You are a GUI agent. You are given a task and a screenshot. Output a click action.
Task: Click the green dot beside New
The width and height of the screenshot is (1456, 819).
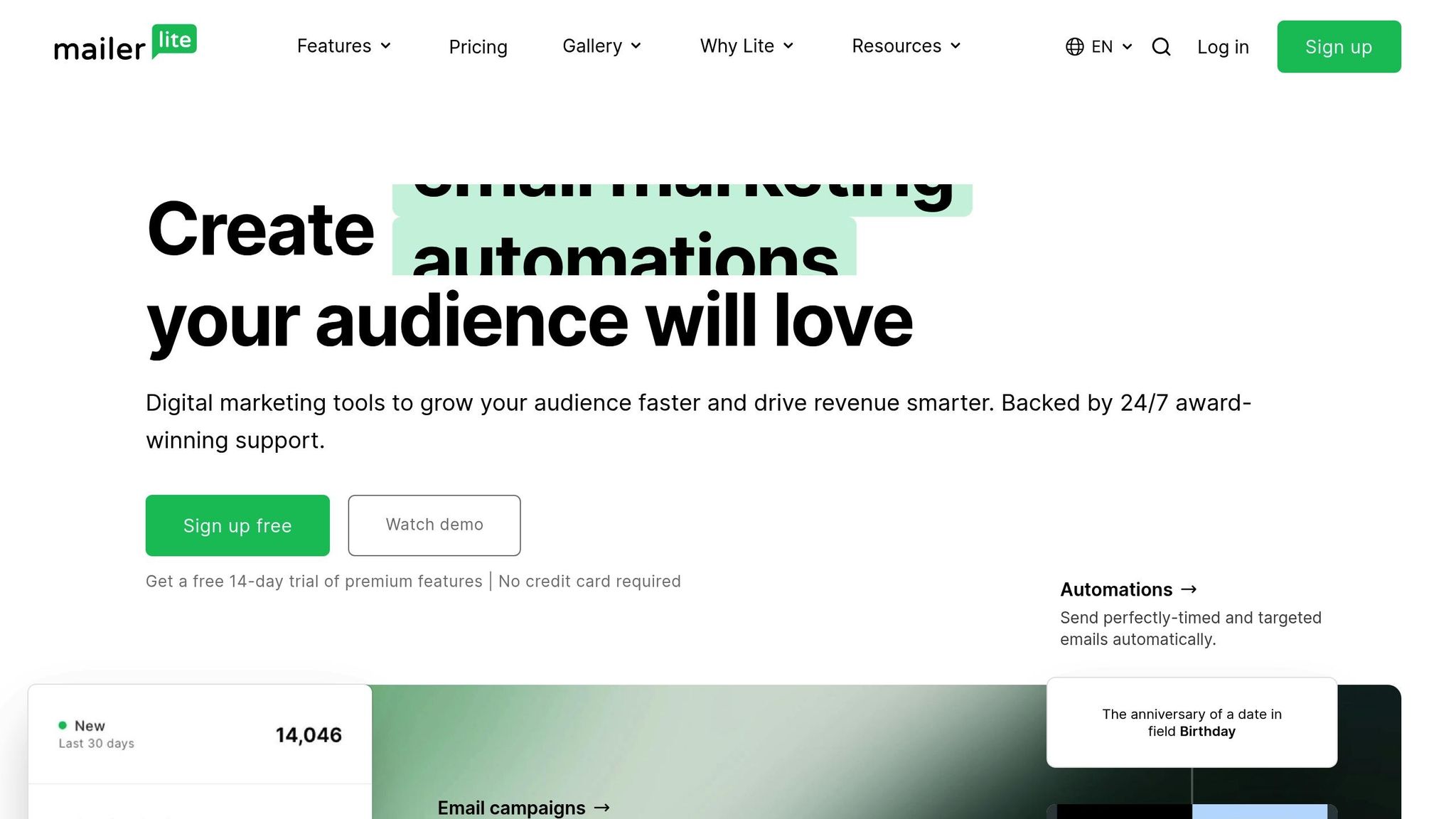tap(63, 725)
